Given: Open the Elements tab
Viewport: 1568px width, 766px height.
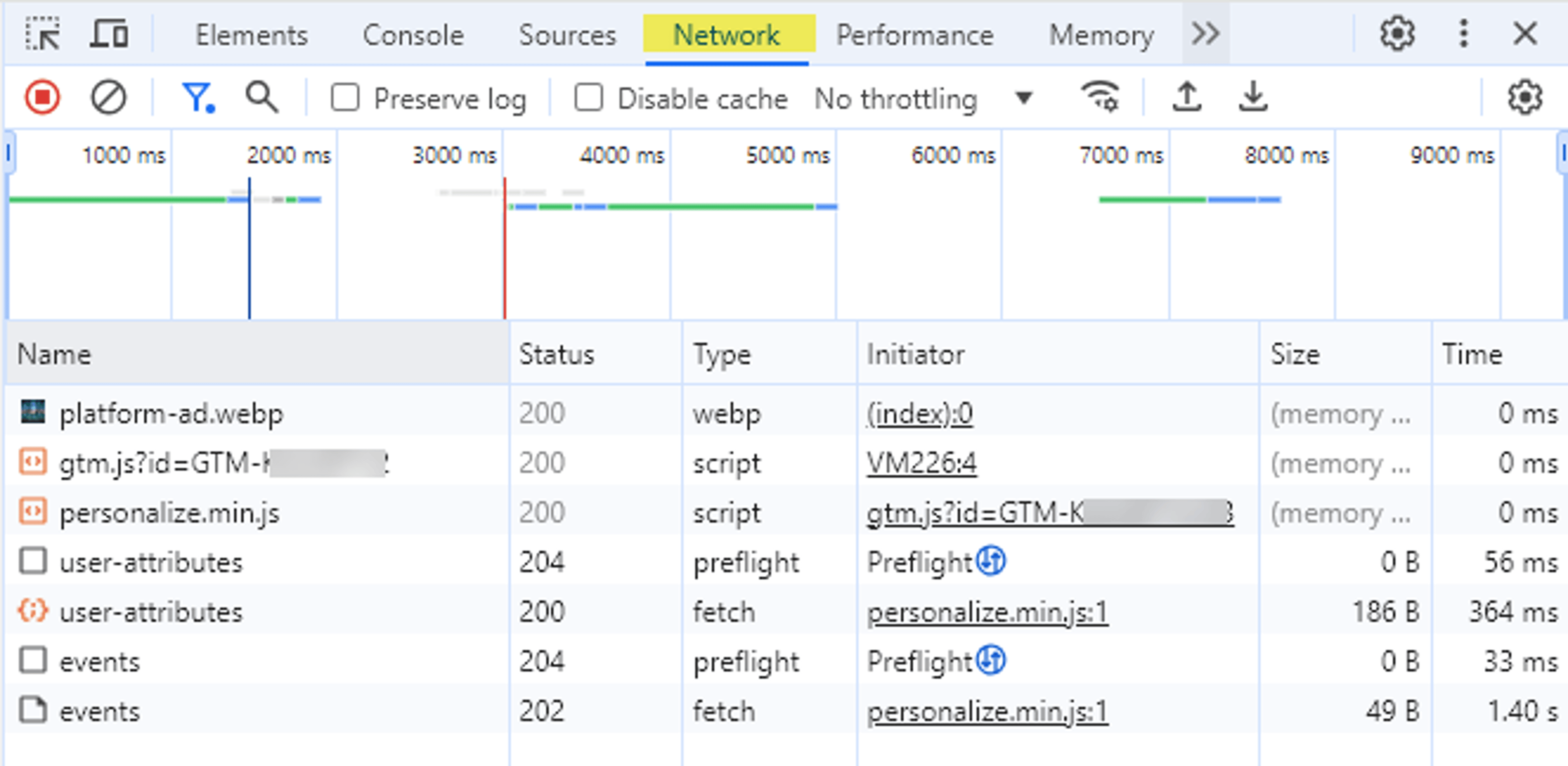Looking at the screenshot, I should coord(252,35).
